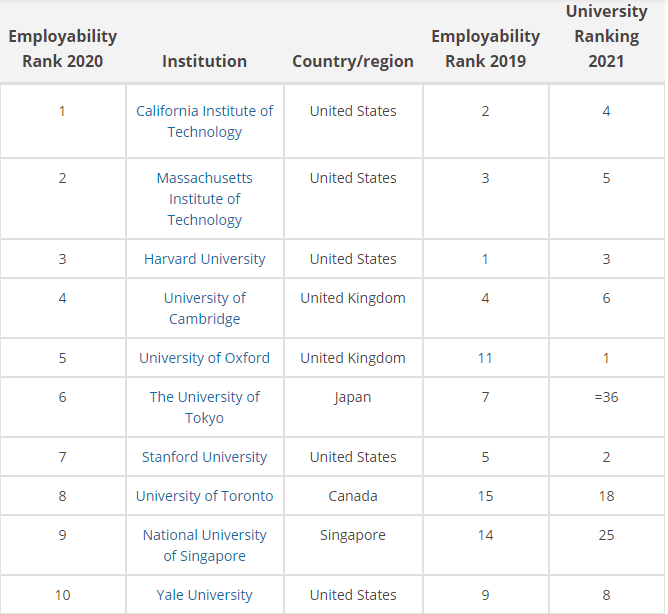
Task: Click the Harvard University link
Action: click(x=204, y=259)
